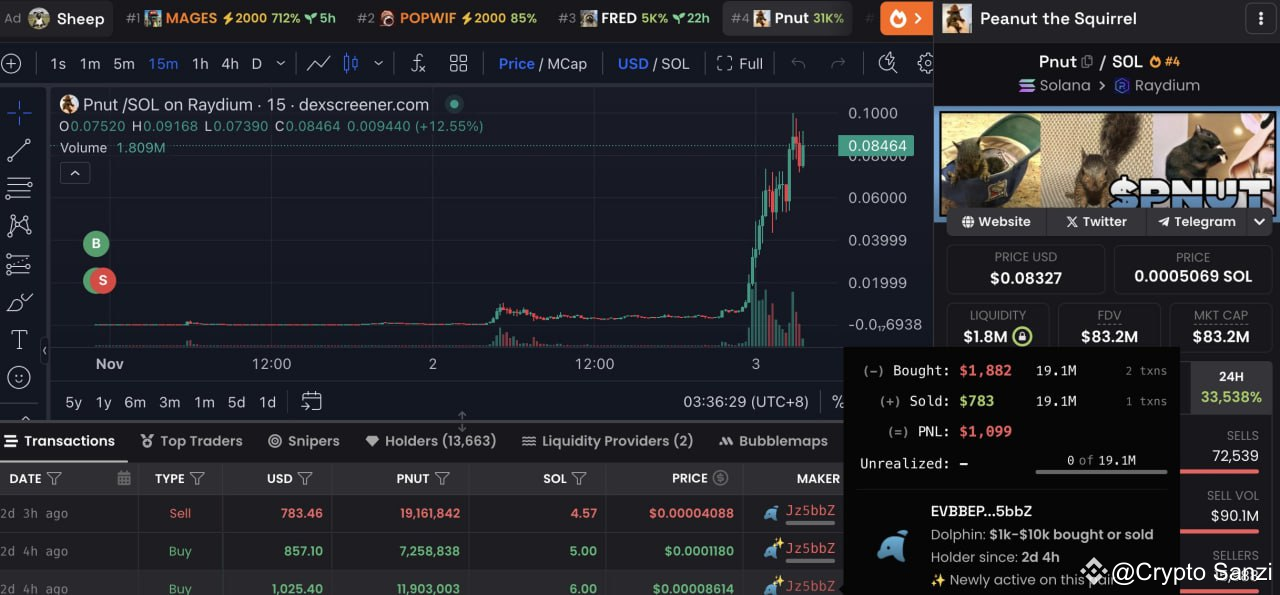1280x595 pixels.
Task: Select the 24H stats tab
Action: pos(1232,387)
